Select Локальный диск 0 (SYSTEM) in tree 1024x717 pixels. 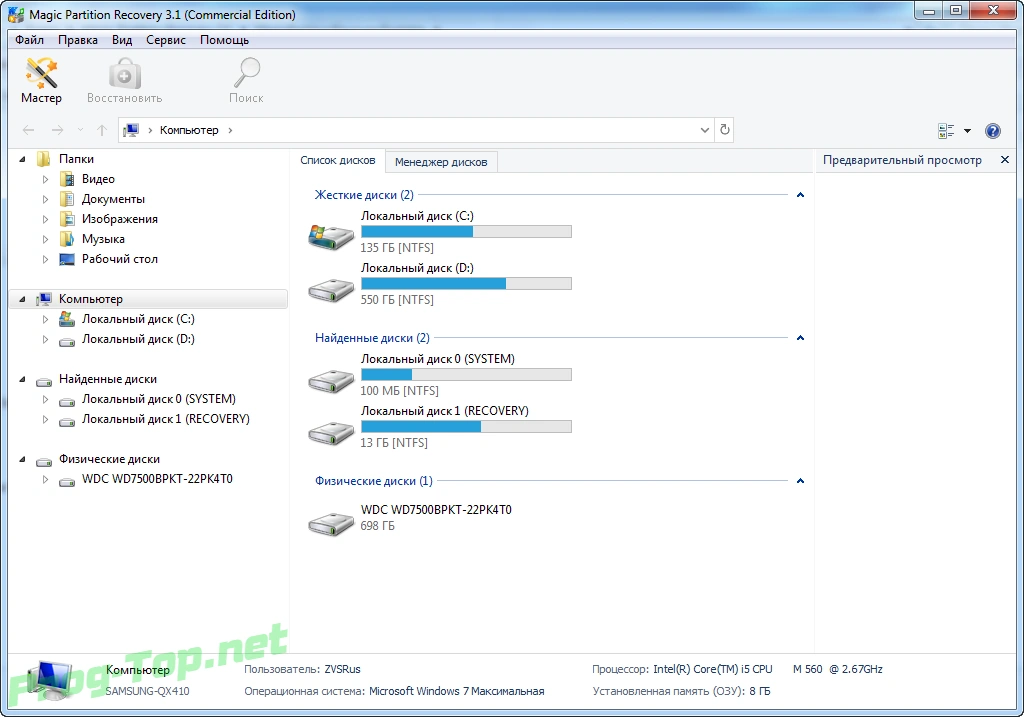click(159, 399)
